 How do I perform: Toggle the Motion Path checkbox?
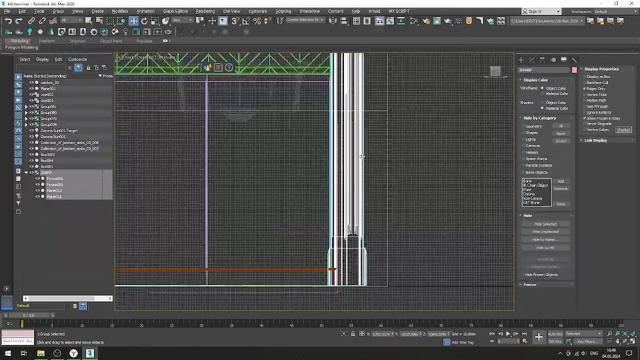click(x=584, y=100)
